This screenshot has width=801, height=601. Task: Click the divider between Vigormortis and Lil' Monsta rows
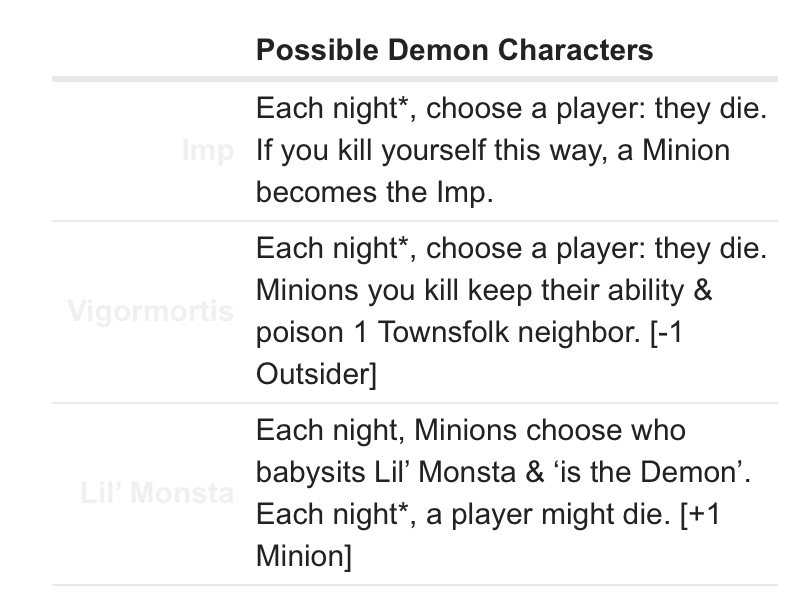pyautogui.click(x=415, y=403)
